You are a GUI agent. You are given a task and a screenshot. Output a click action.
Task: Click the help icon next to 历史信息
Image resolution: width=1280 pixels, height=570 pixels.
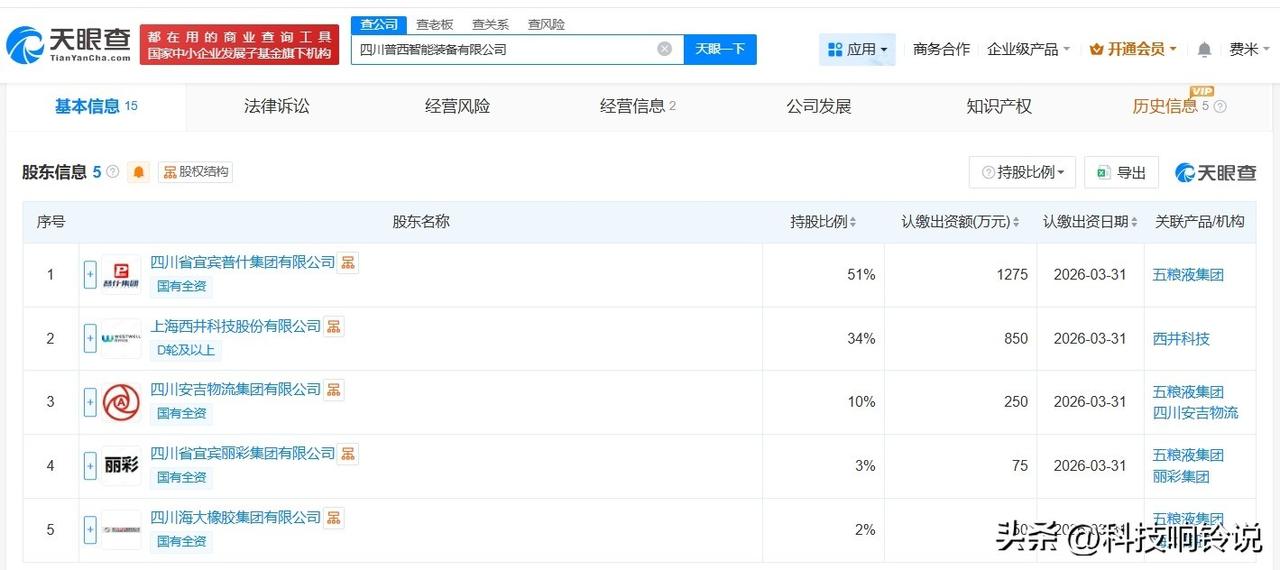click(x=1219, y=107)
